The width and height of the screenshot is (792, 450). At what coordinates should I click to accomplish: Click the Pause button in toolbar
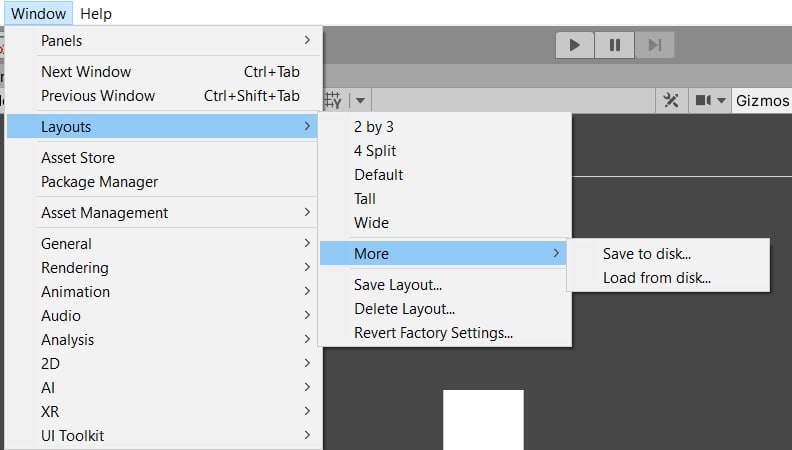click(x=615, y=45)
